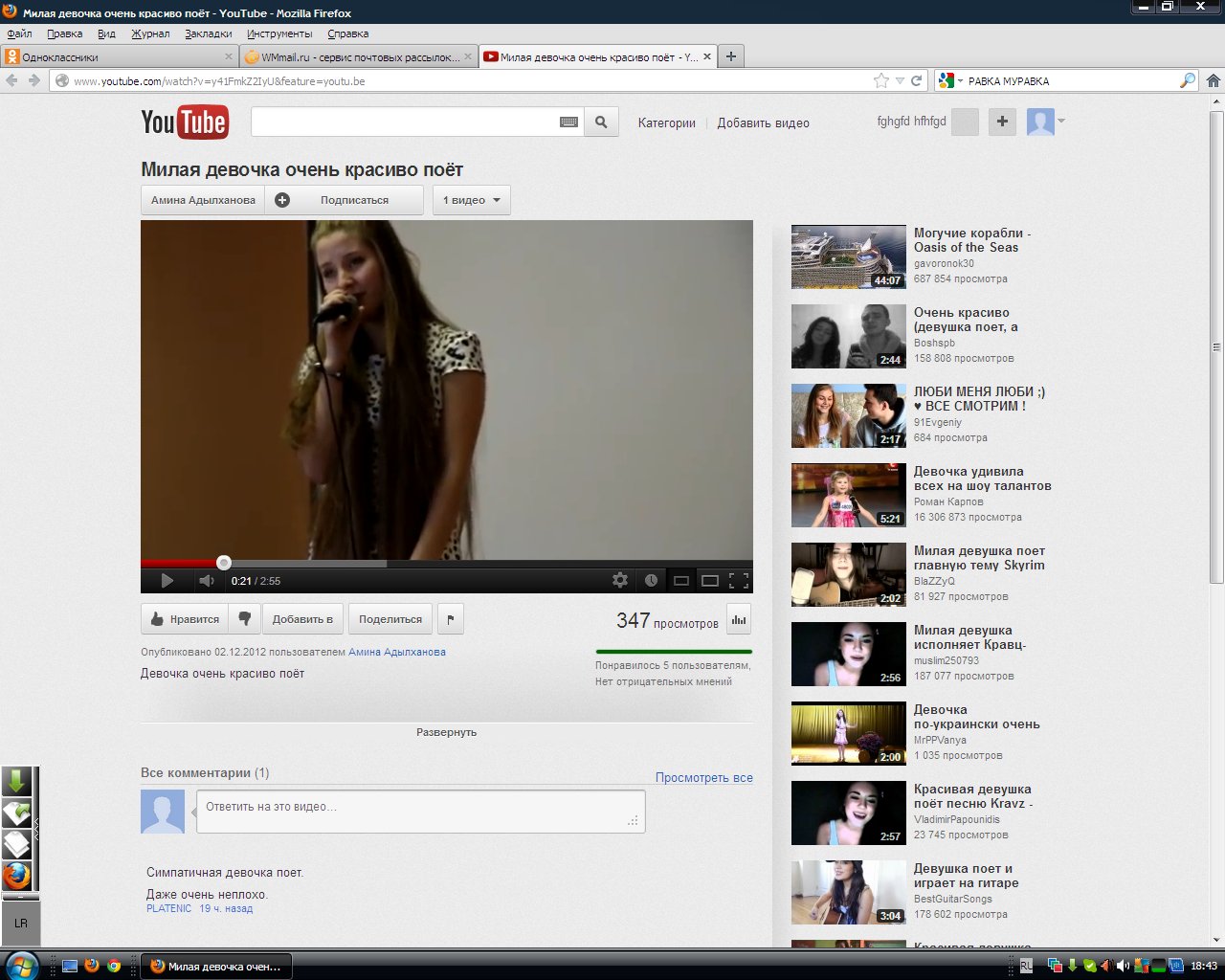Open the Инструменты menu
Screen dimensions: 1225x980
tap(279, 33)
